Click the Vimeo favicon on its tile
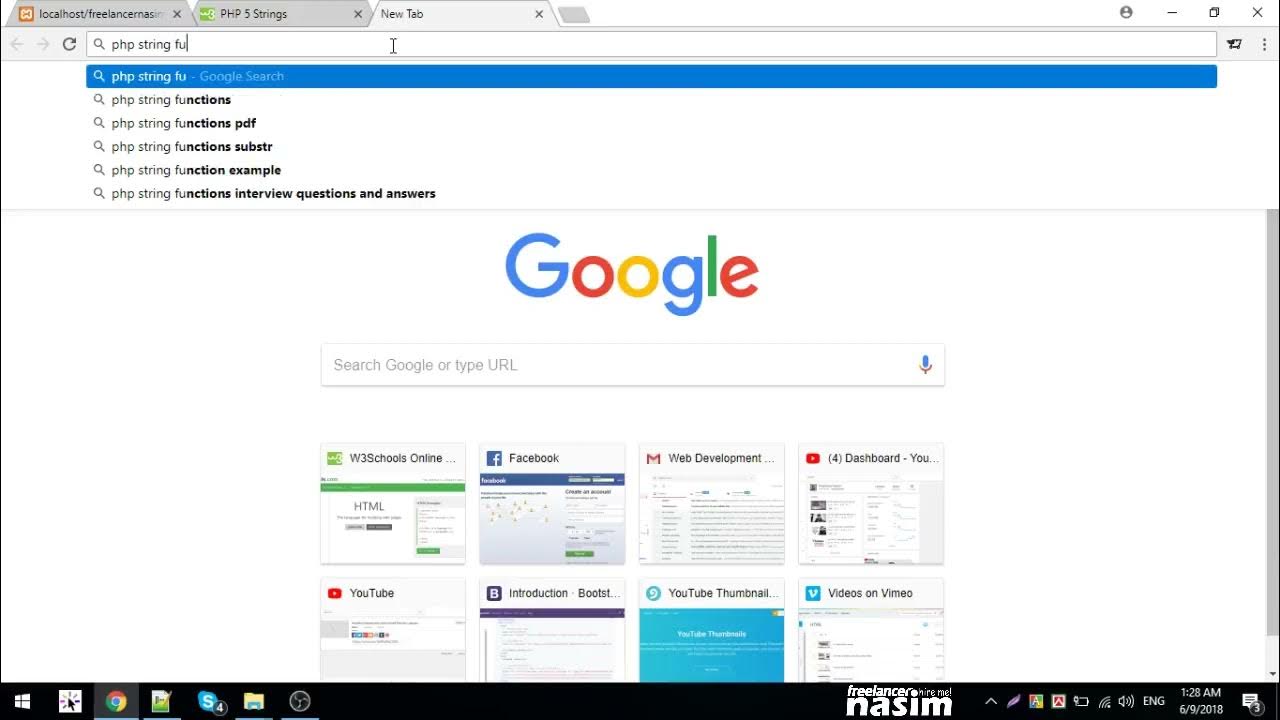The image size is (1280, 720). click(x=813, y=593)
